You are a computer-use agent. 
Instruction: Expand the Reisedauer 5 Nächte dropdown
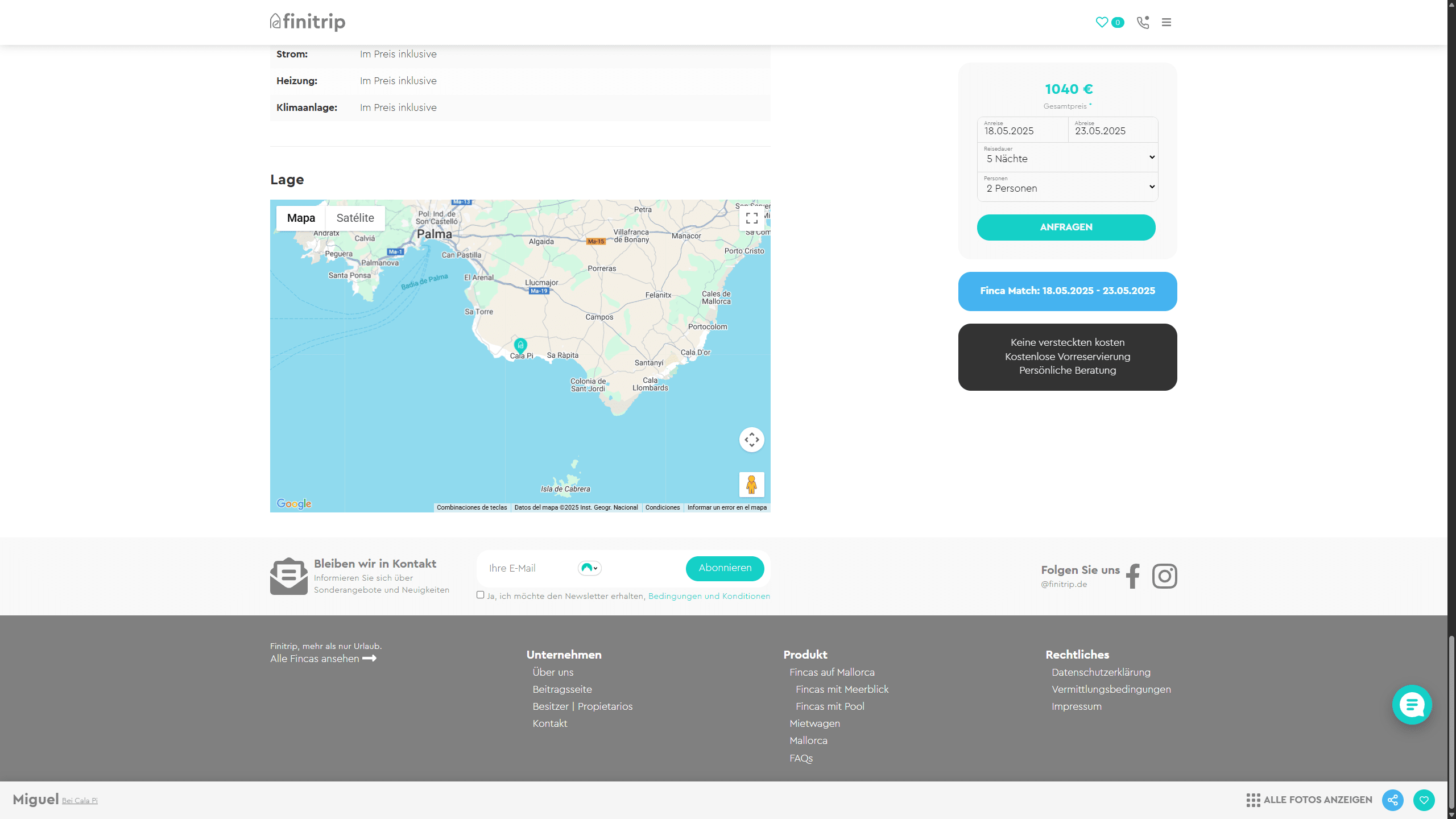click(1068, 158)
